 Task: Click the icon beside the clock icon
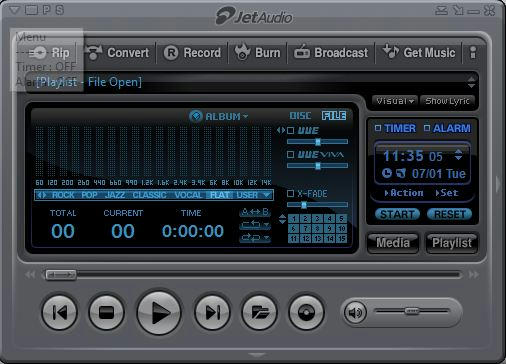click(401, 173)
